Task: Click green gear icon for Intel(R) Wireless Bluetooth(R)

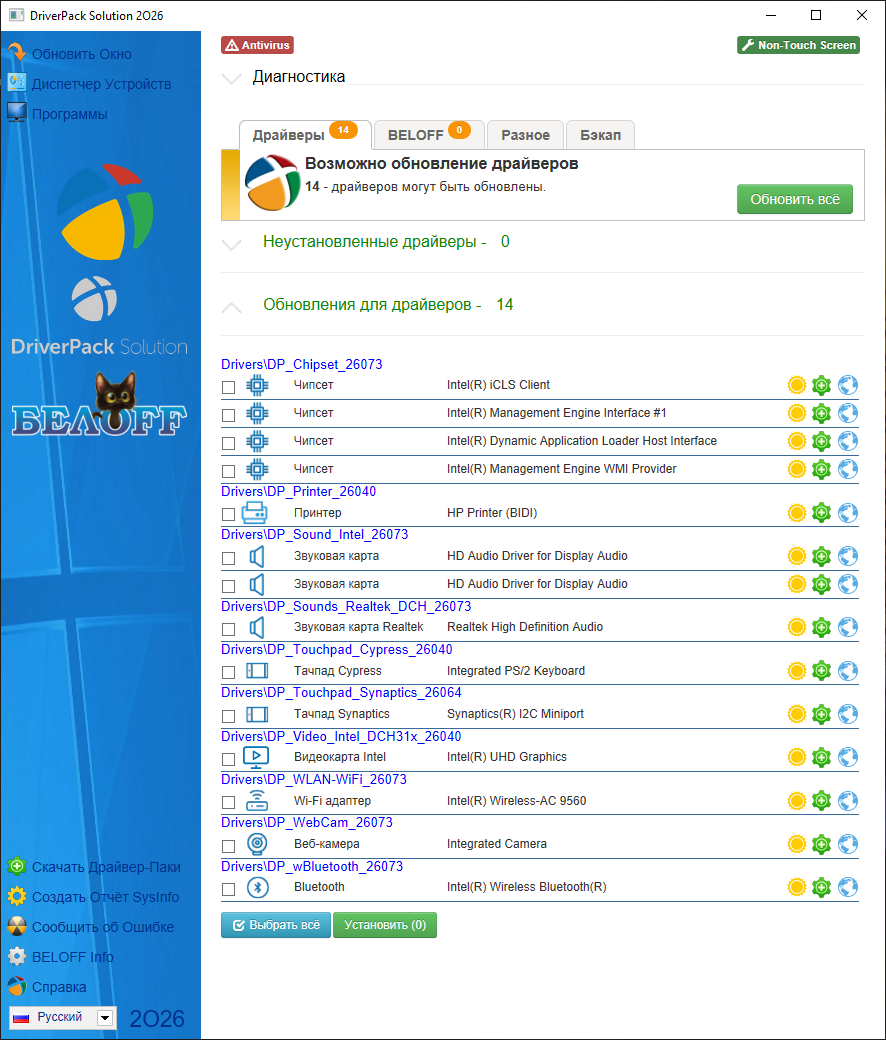Action: (x=822, y=887)
